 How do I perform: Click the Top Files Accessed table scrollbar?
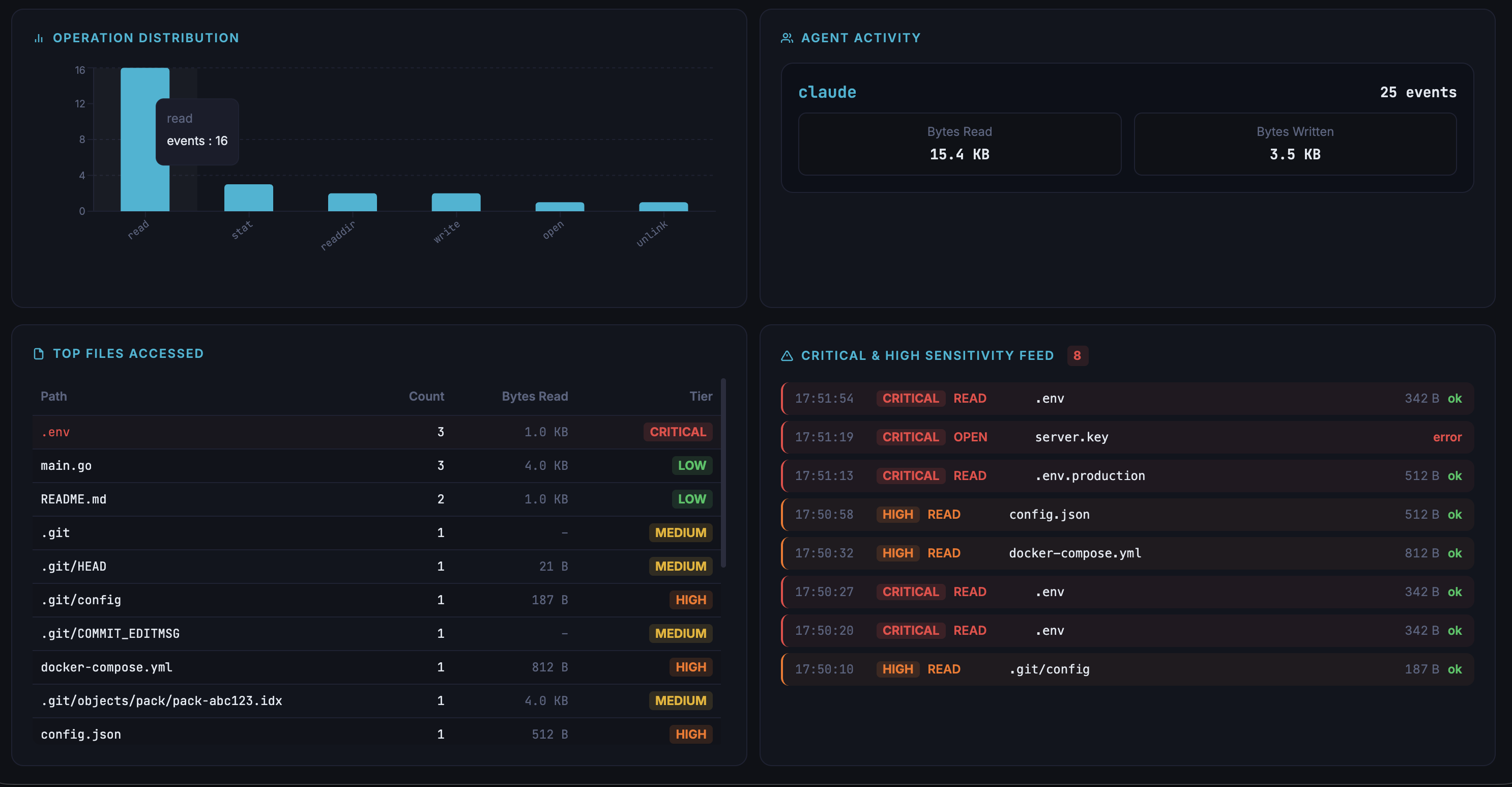723,473
